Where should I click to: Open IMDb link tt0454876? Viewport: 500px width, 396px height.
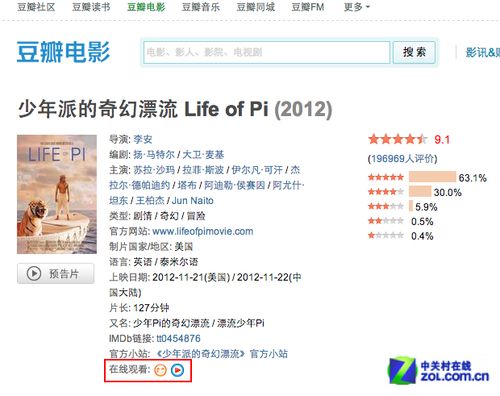178,339
